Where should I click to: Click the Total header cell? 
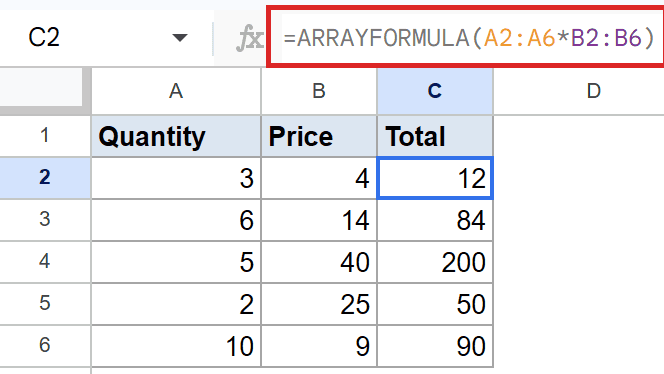pyautogui.click(x=435, y=136)
